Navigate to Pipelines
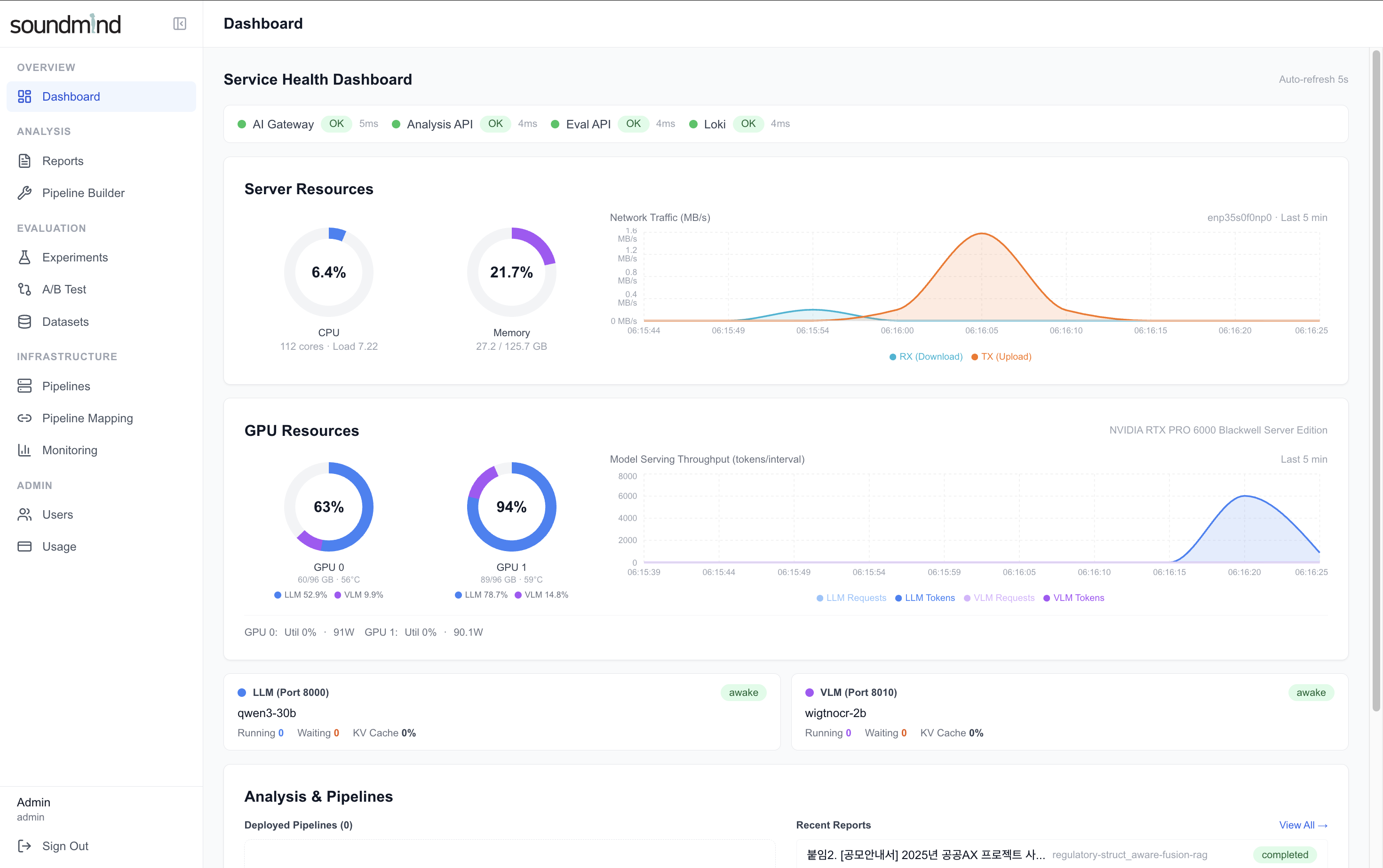Viewport: 1383px width, 868px height. 101,386
